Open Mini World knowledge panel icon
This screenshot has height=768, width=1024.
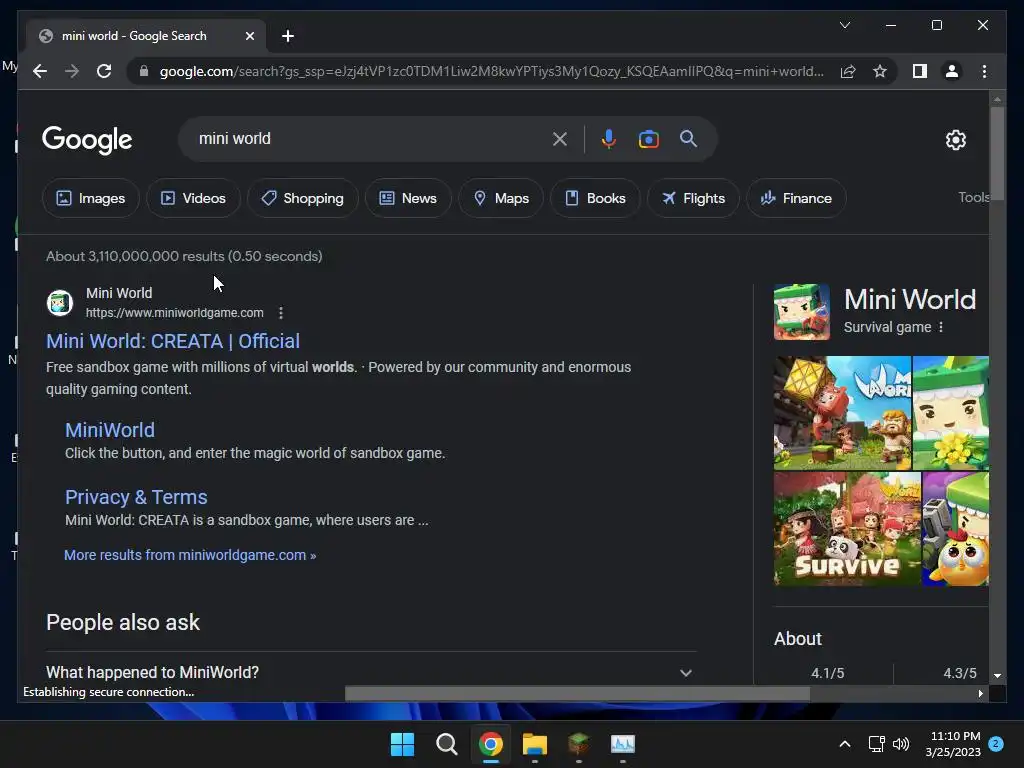[x=801, y=312]
